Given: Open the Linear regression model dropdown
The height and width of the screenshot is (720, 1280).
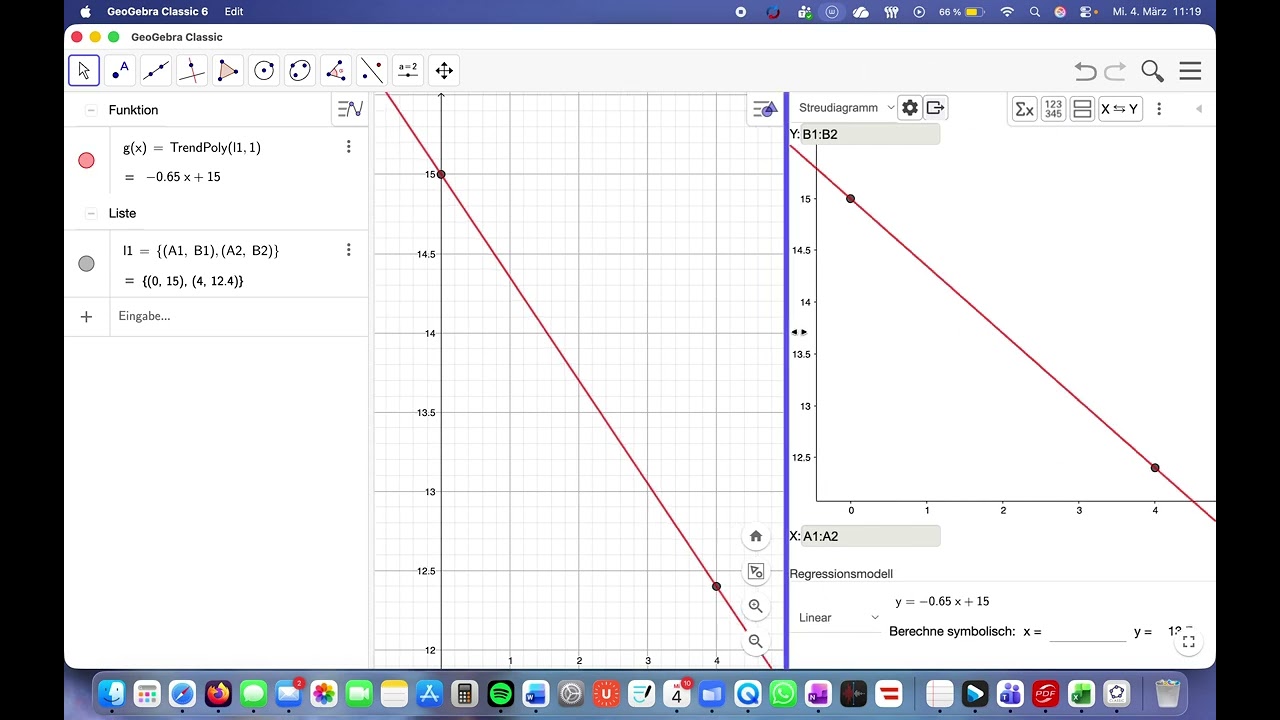Looking at the screenshot, I should coord(838,618).
